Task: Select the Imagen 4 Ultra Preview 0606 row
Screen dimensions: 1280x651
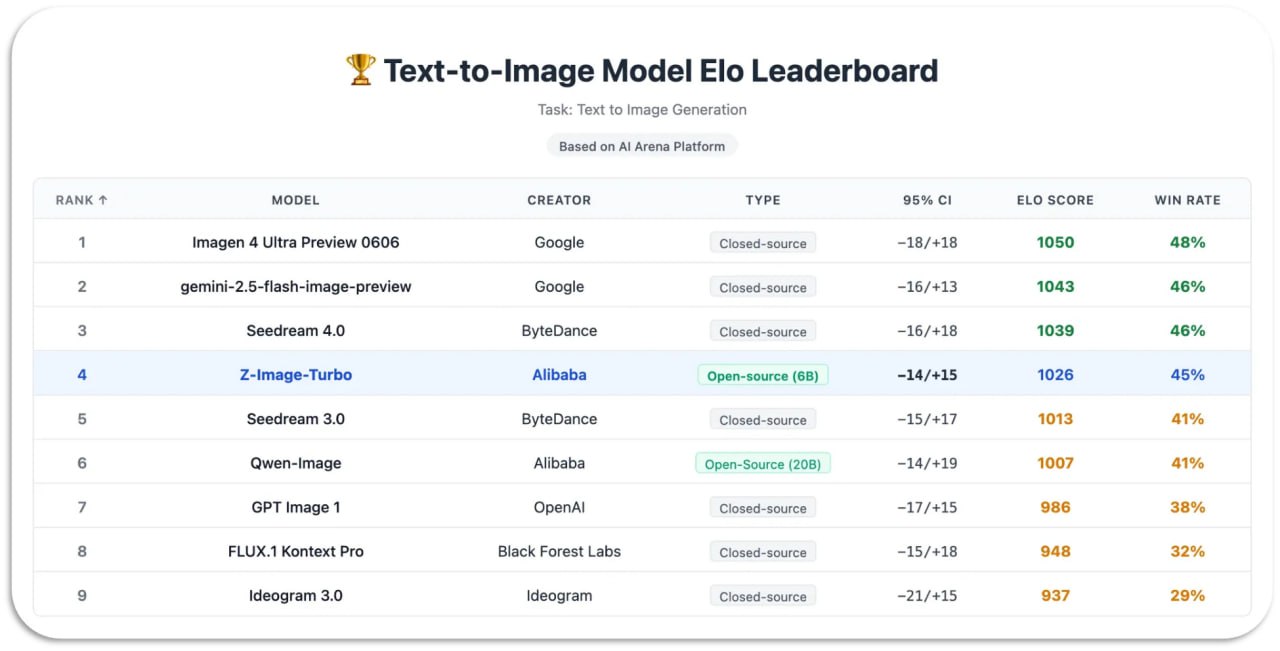Action: click(295, 242)
